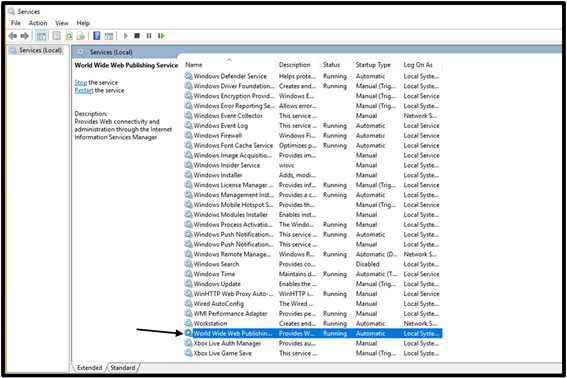
Task: Select WinHTTP Web Proxy Auto-Discovery row
Action: [313, 294]
